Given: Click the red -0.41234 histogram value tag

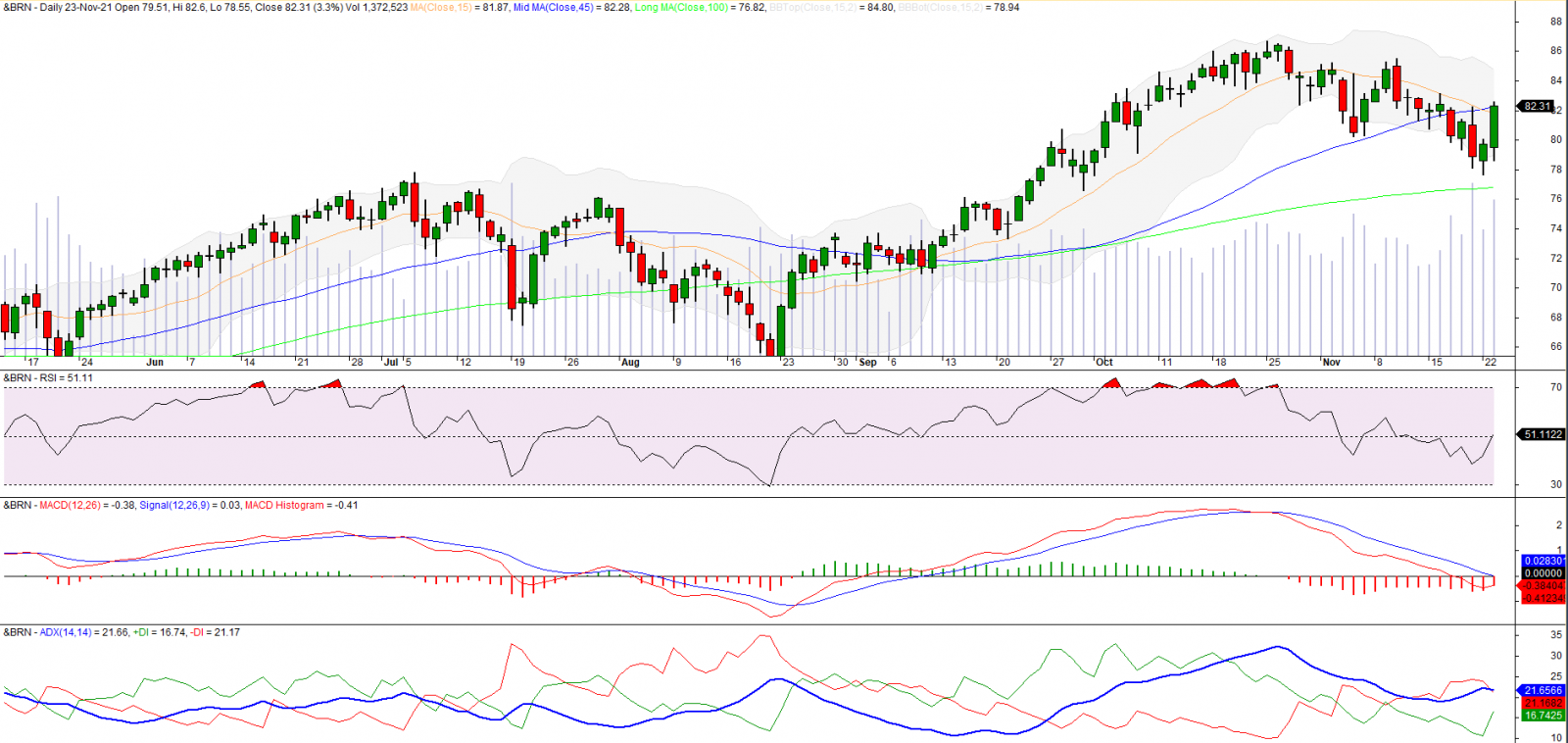Looking at the screenshot, I should 1543,598.
